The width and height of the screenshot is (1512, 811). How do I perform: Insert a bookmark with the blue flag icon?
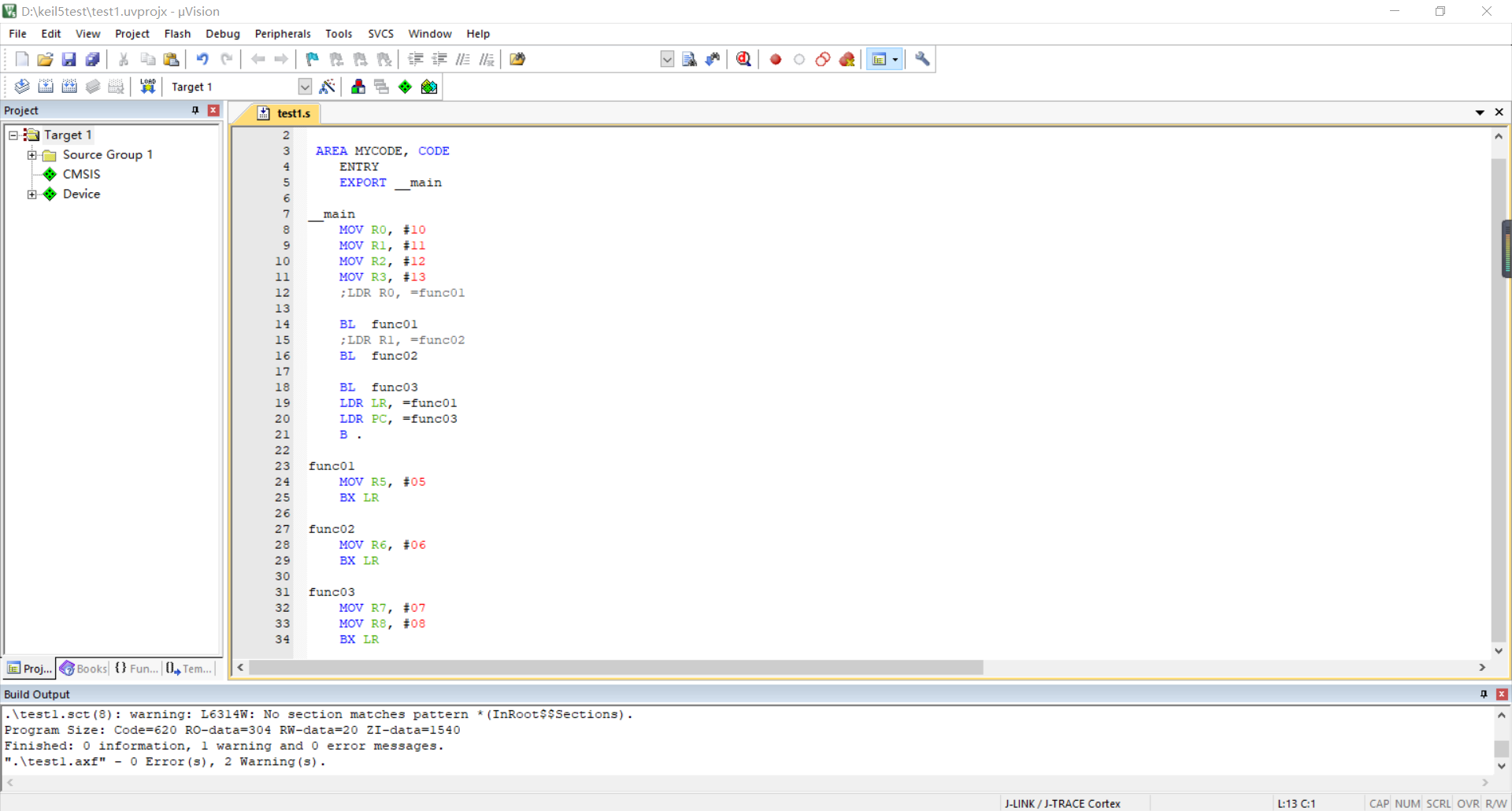pyautogui.click(x=313, y=59)
